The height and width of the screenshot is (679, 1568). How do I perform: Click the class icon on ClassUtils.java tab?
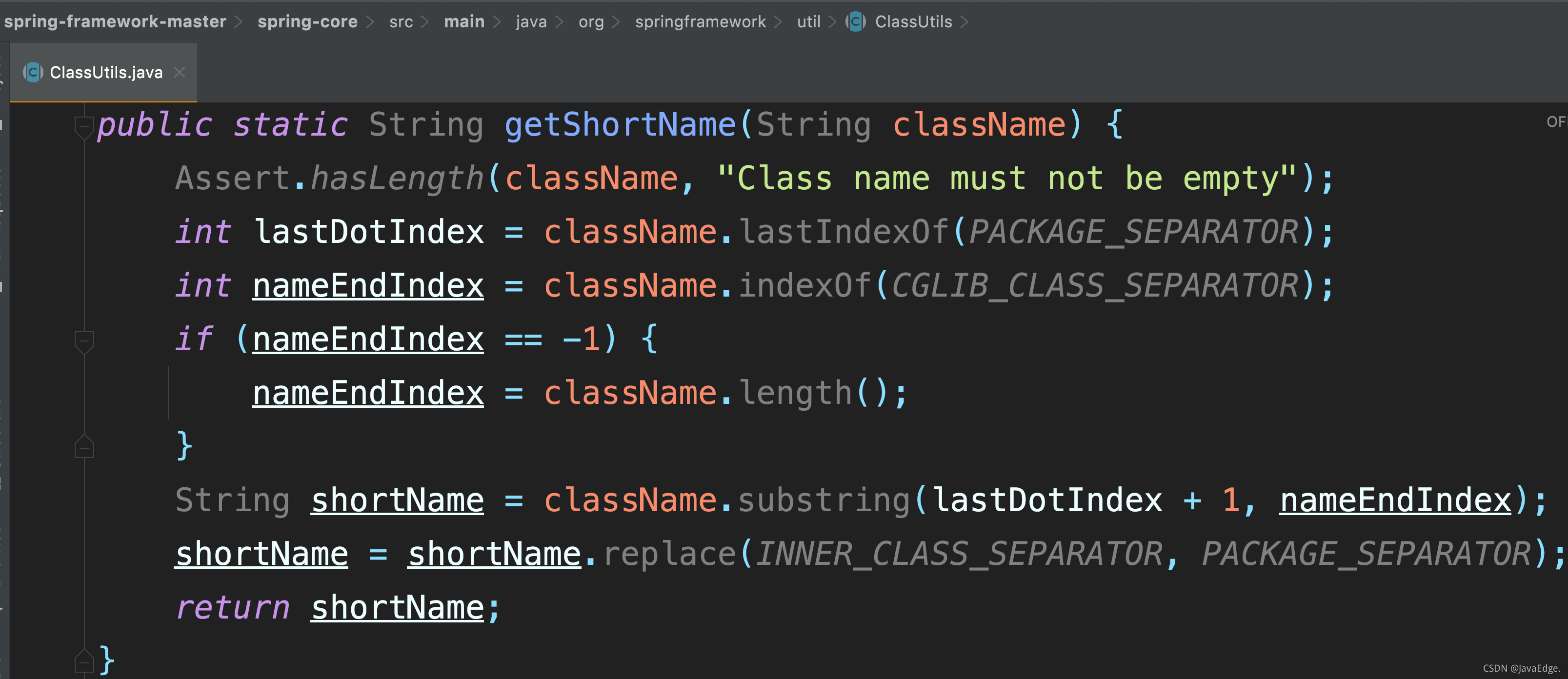pyautogui.click(x=33, y=72)
